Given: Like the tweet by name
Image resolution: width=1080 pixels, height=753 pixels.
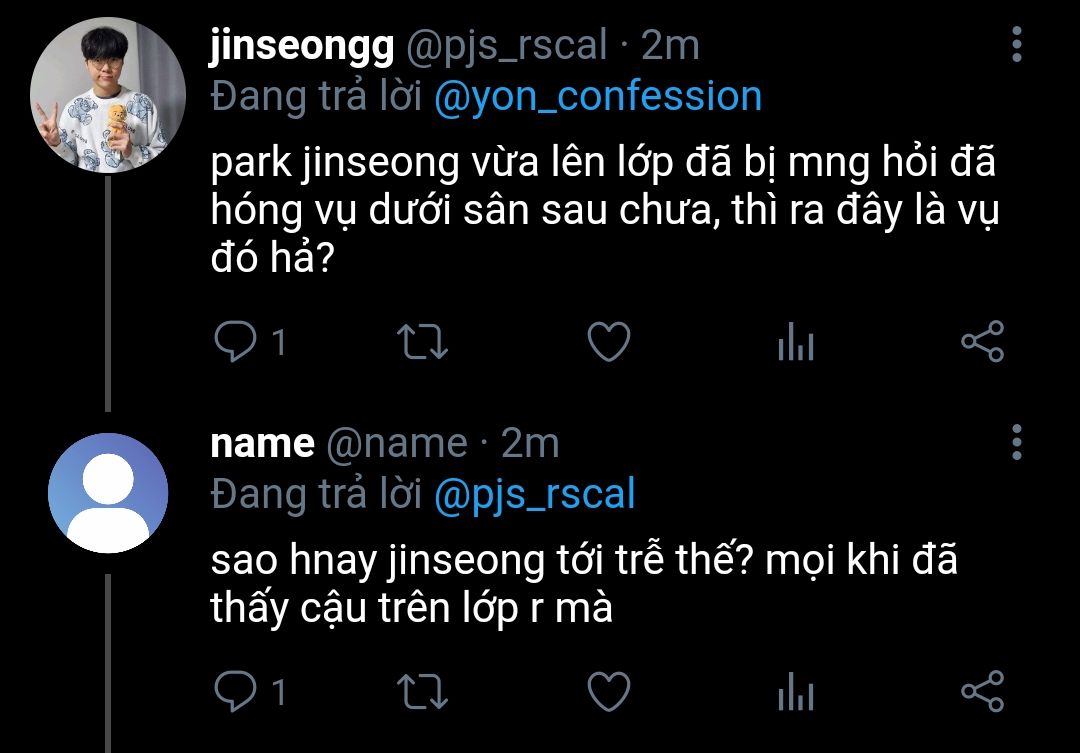Looking at the screenshot, I should (x=607, y=692).
